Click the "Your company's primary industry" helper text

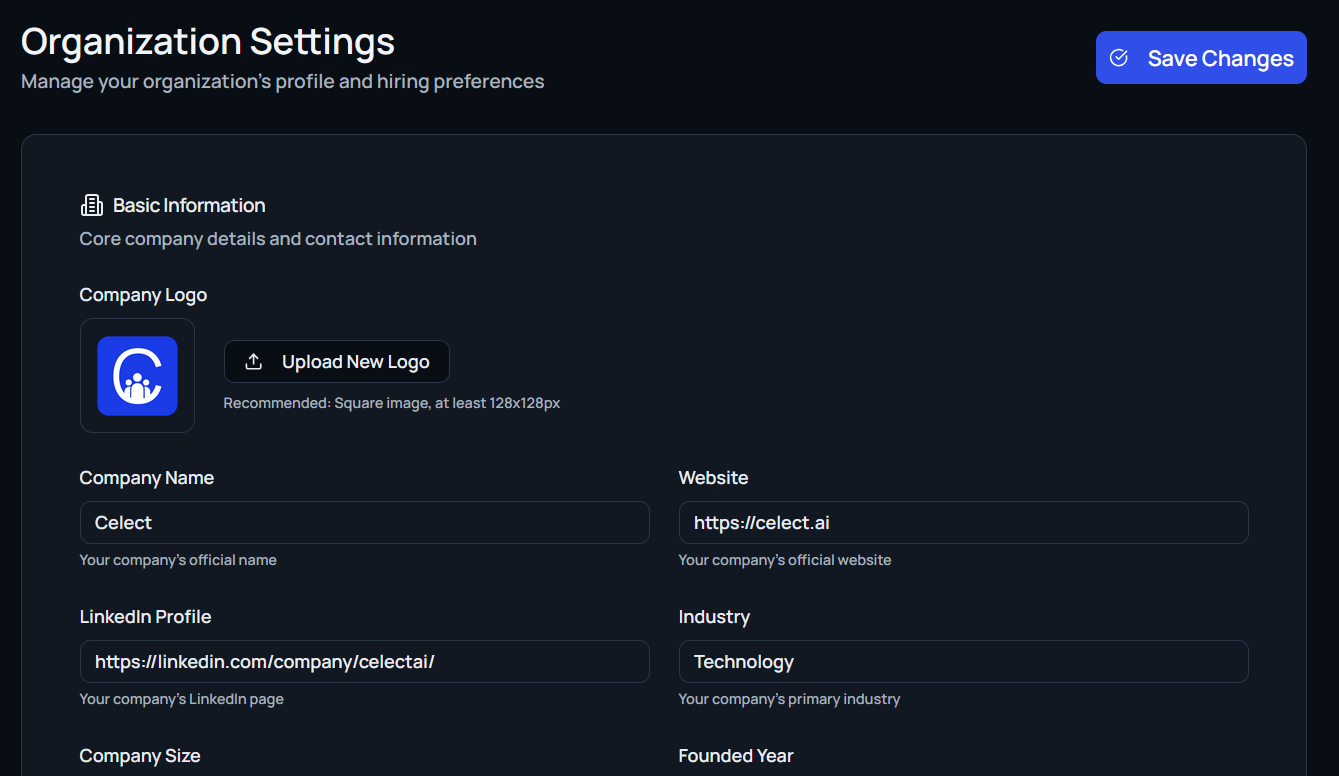(x=789, y=699)
